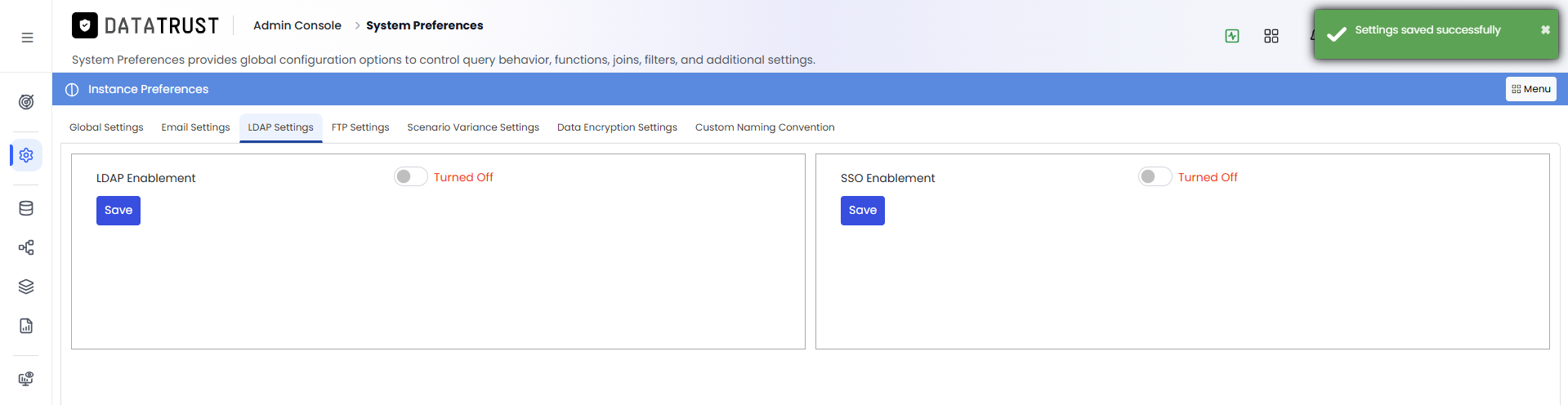The width and height of the screenshot is (1568, 405).
Task: Open the report document sidebar icon
Action: [x=26, y=326]
